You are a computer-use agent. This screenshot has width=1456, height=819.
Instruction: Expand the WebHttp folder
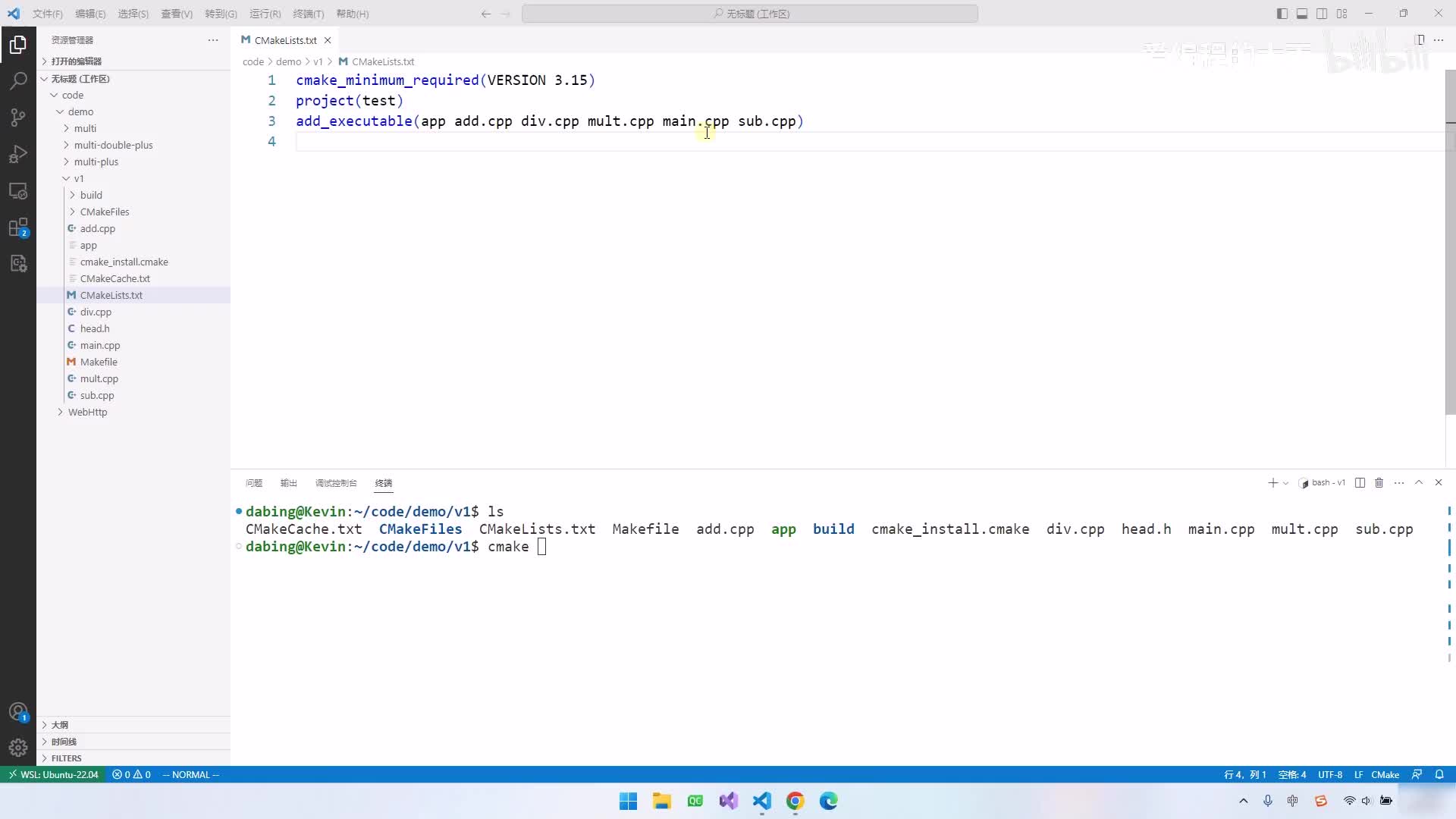point(87,412)
